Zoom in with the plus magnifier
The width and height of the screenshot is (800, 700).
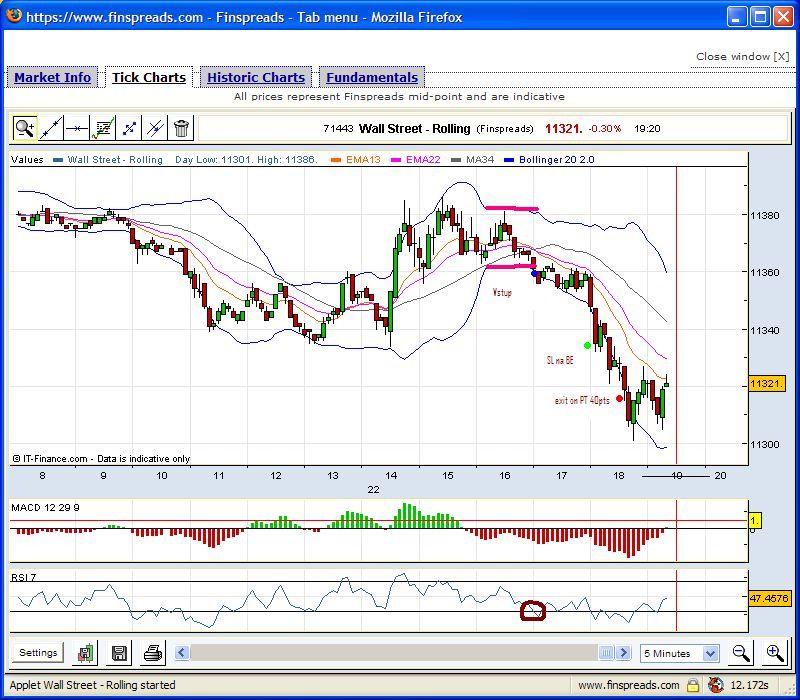[x=775, y=653]
